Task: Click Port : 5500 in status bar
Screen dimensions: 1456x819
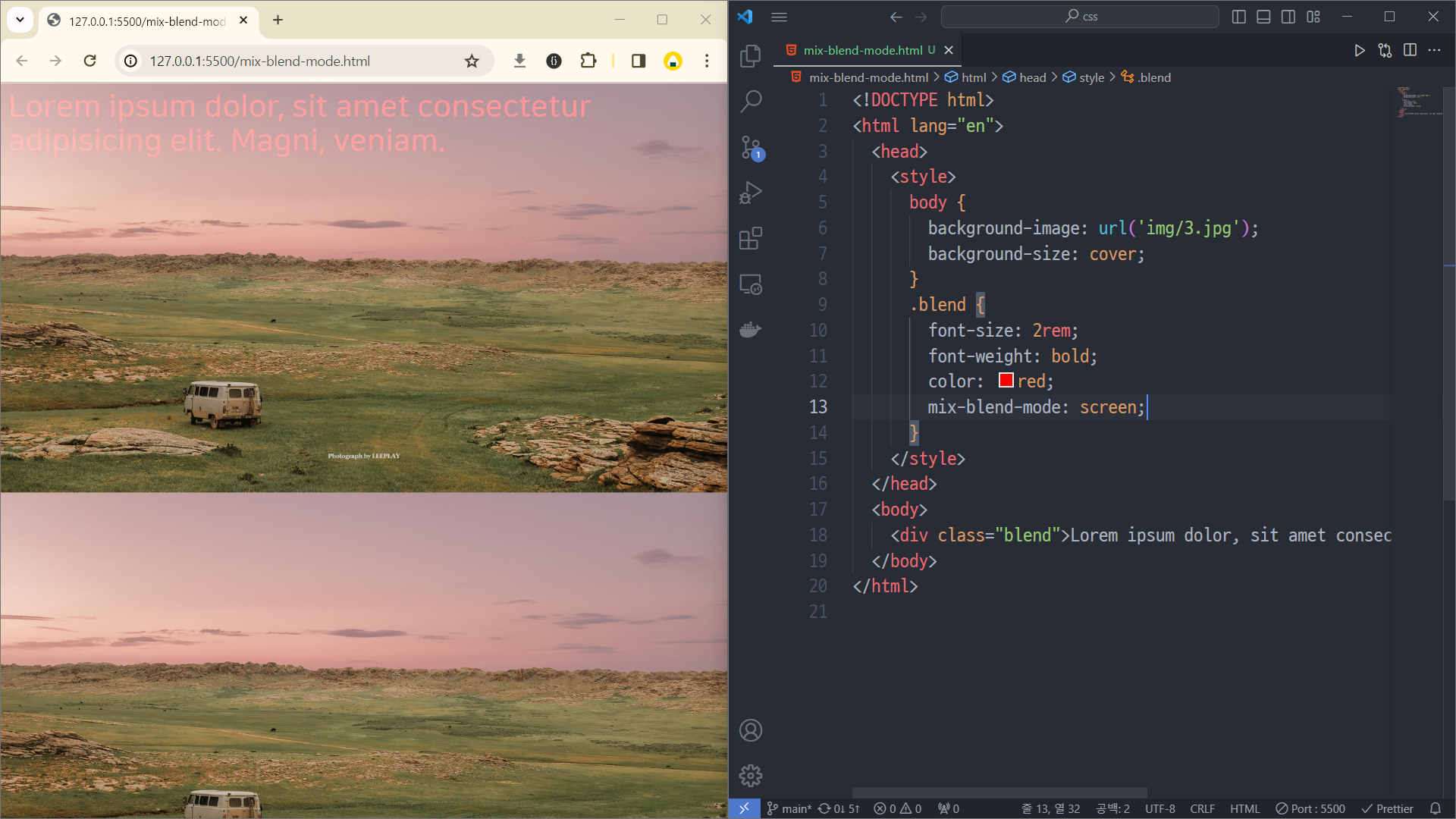Action: (x=1310, y=808)
